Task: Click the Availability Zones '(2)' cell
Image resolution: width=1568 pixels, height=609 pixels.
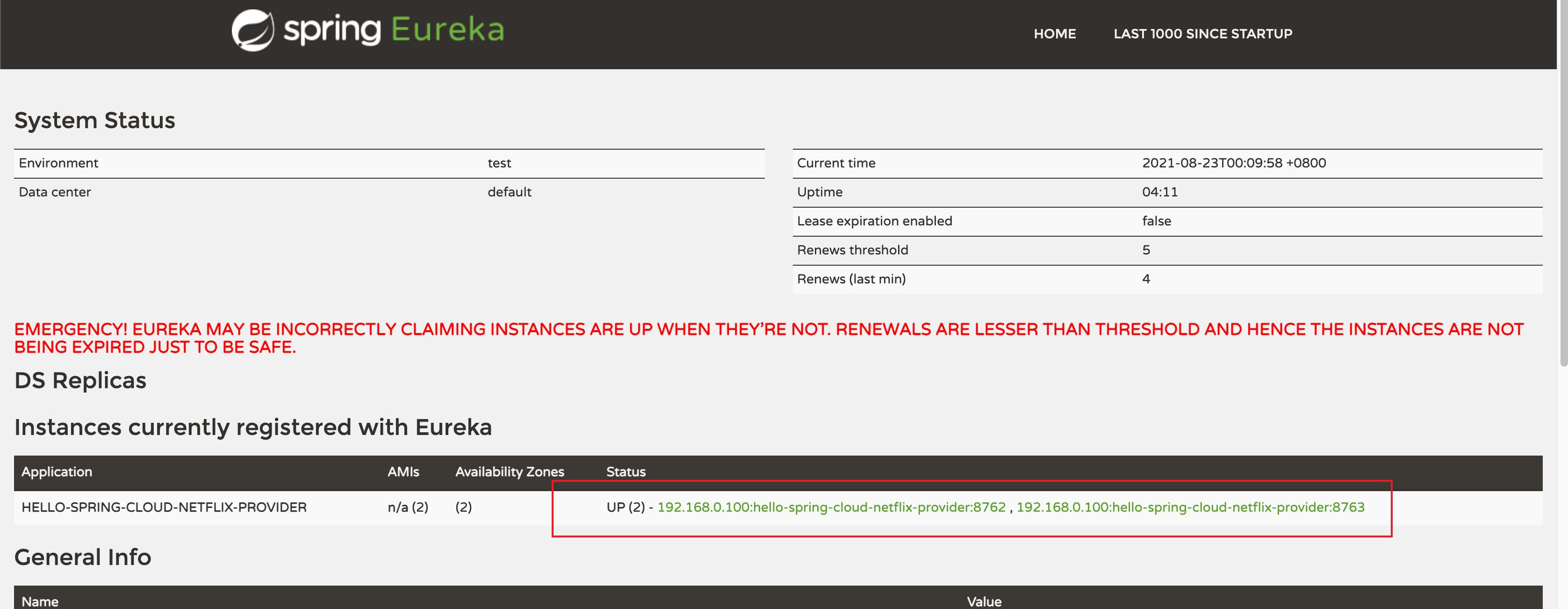Action: [463, 507]
